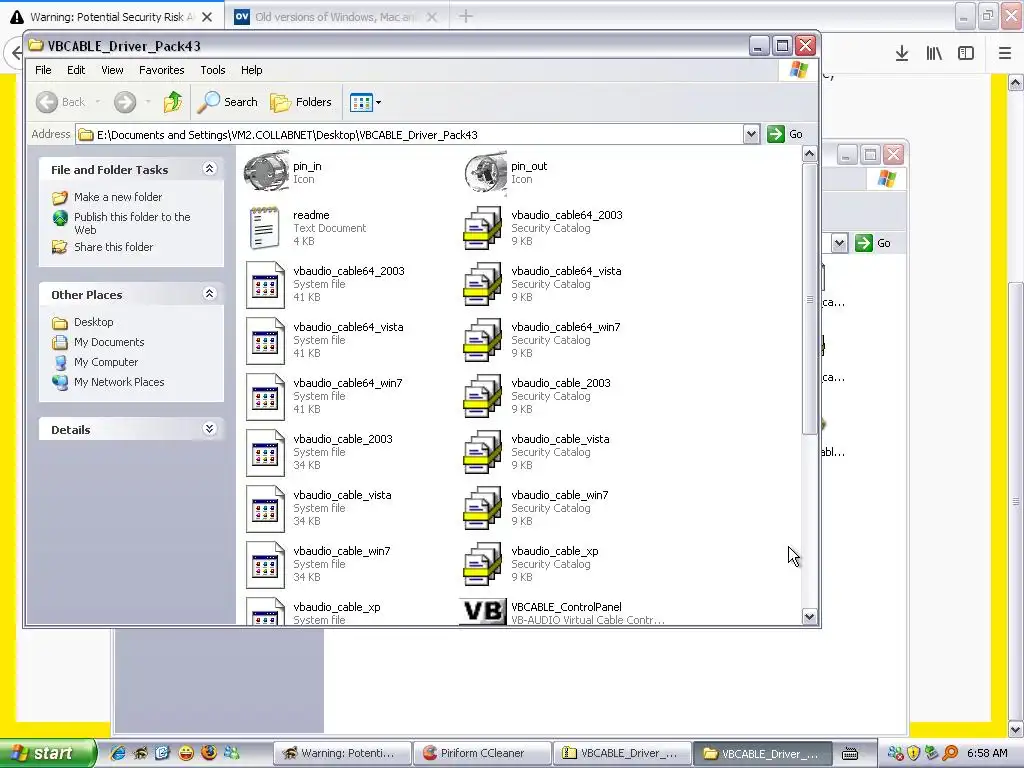Select vbaudio_cable_xp system file icon

265,611
